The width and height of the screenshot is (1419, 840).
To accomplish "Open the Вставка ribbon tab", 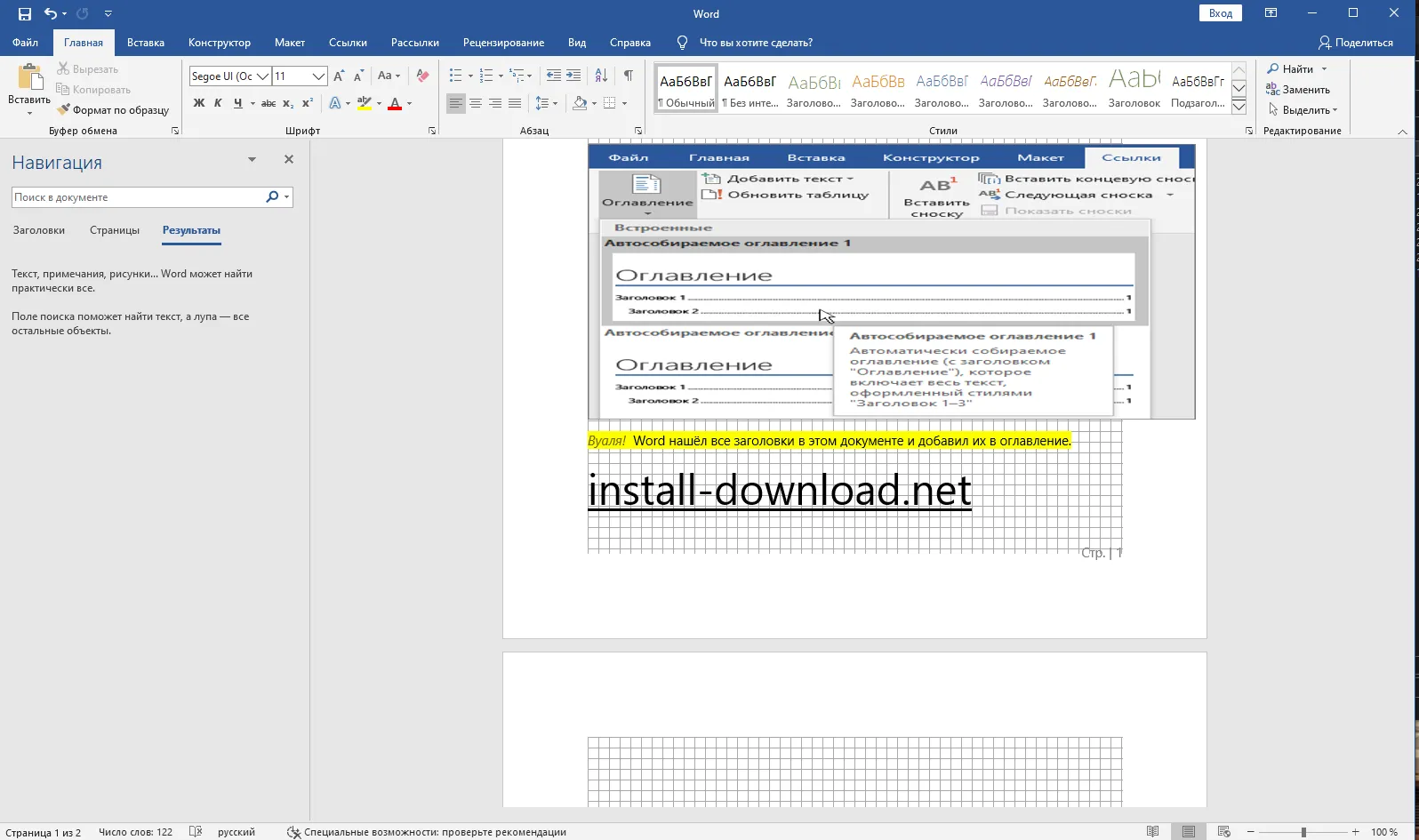I will coord(145,43).
